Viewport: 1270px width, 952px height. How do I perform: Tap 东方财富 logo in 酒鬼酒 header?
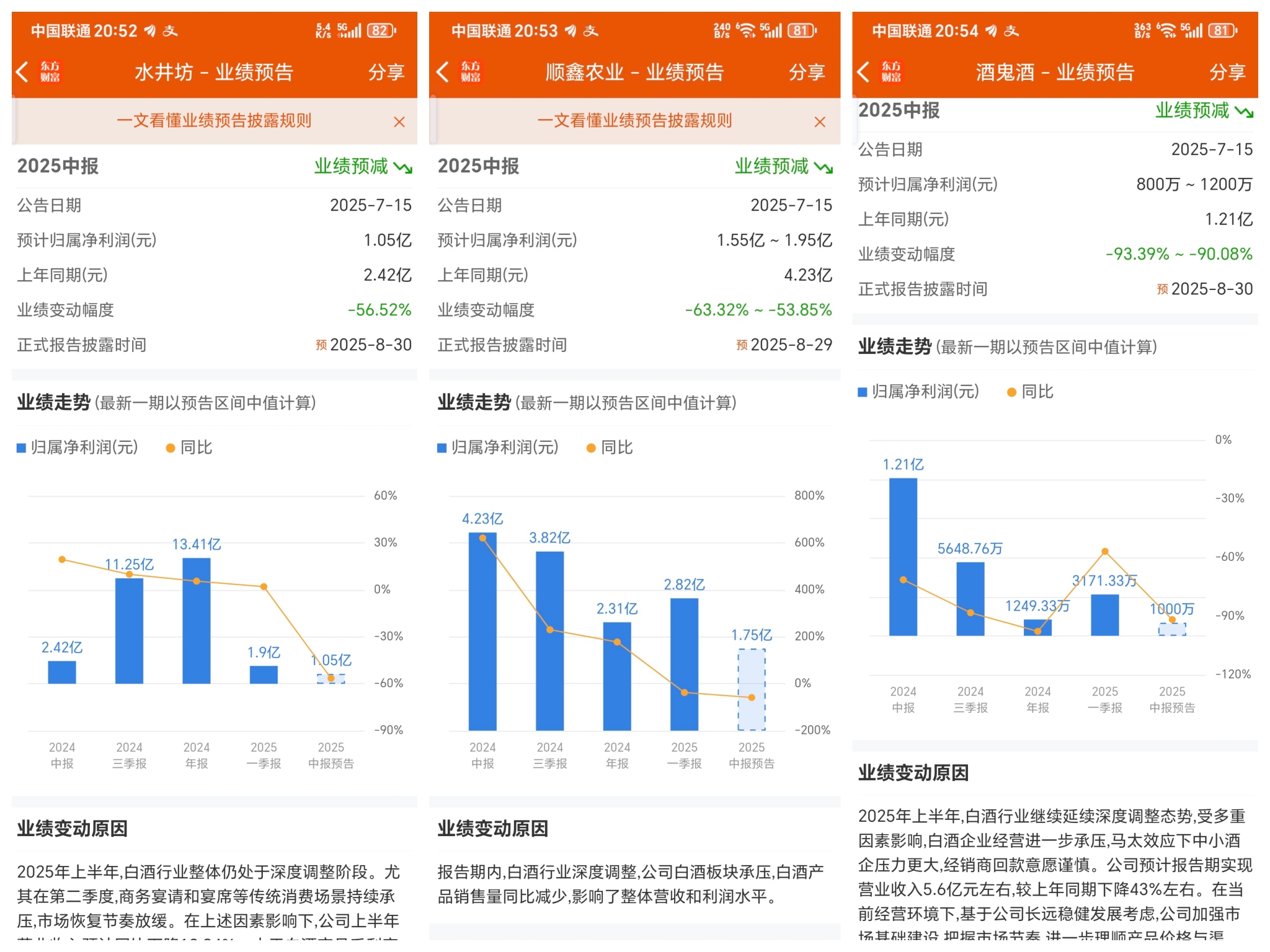coord(891,72)
